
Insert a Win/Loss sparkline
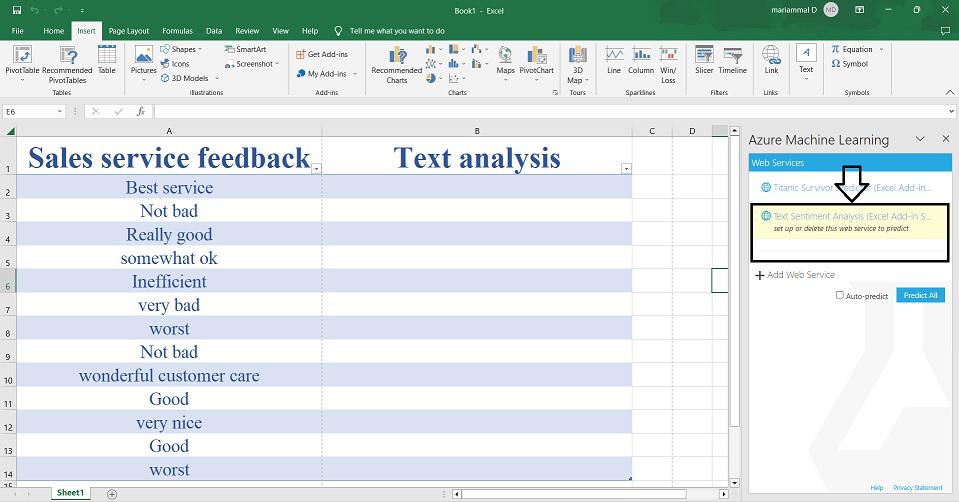pyautogui.click(x=668, y=65)
